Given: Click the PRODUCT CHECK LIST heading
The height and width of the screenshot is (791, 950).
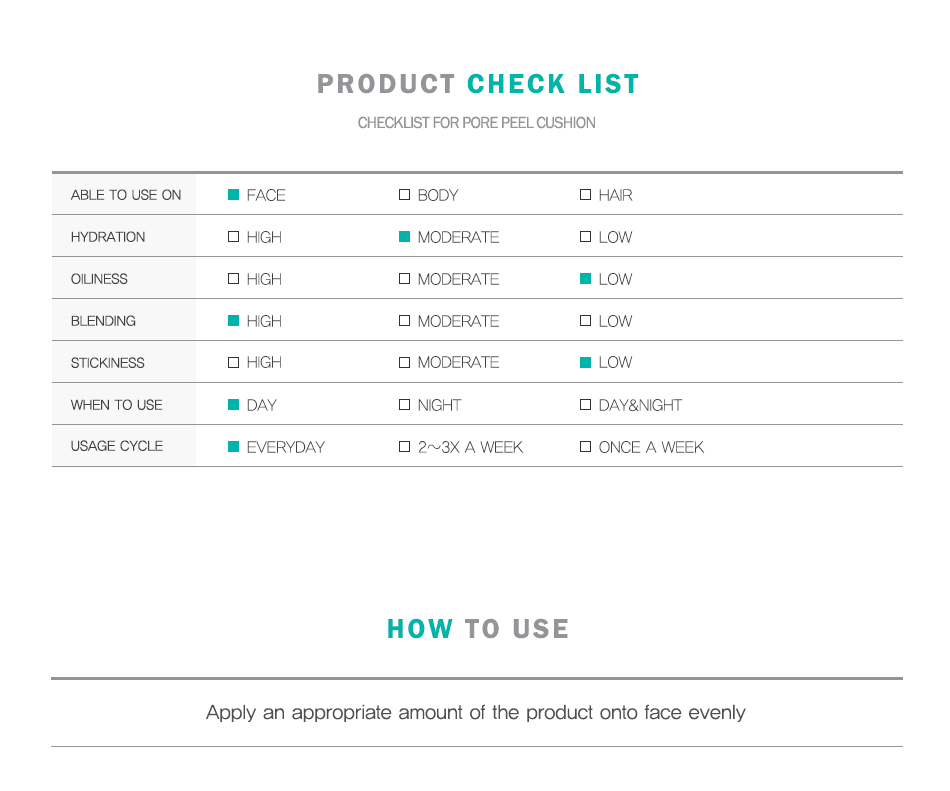Looking at the screenshot, I should [x=478, y=84].
